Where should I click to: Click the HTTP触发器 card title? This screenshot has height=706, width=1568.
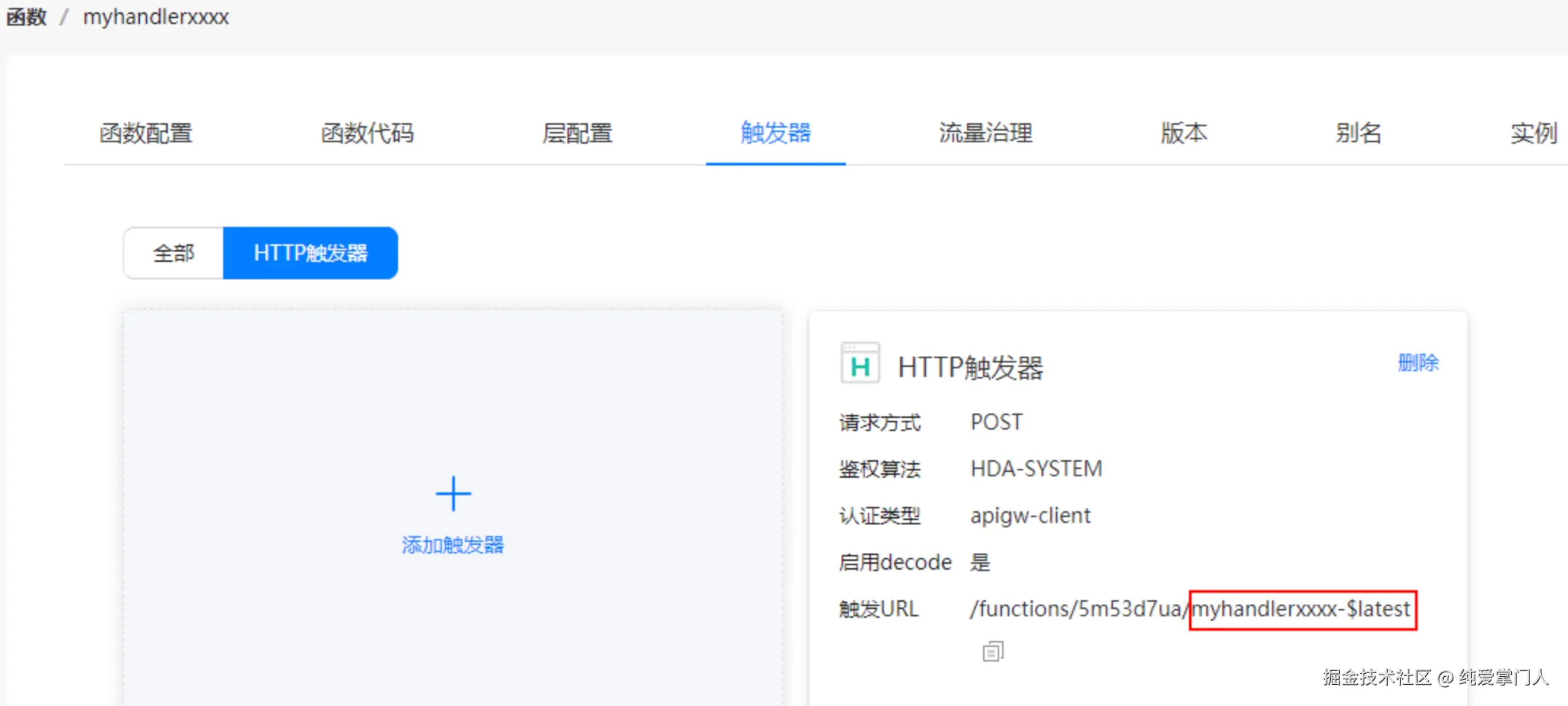pyautogui.click(x=971, y=368)
